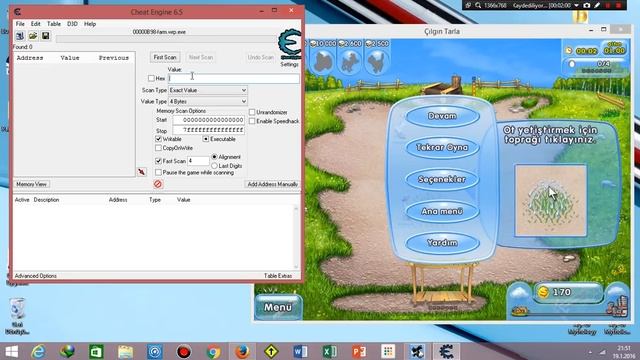The image size is (640, 360).
Task: Open the D3D menu
Action: click(x=72, y=24)
